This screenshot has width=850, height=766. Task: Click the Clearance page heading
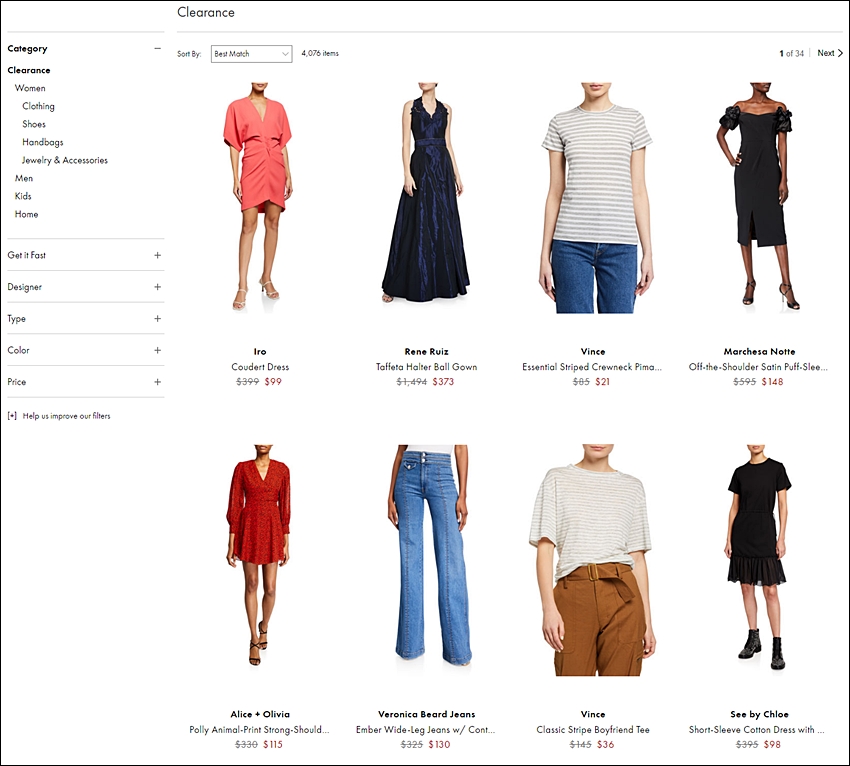point(206,12)
